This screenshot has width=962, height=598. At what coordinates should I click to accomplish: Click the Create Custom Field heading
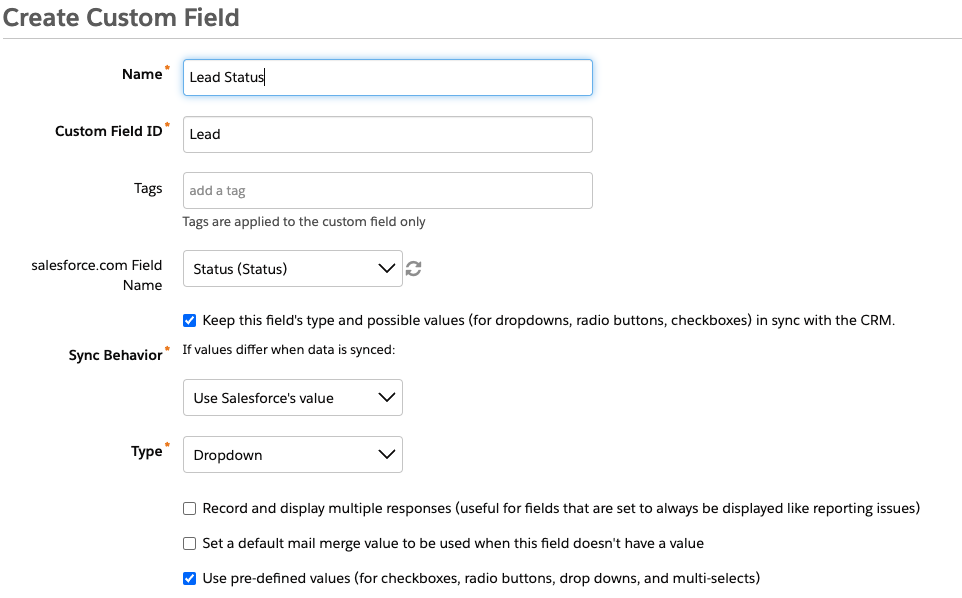(121, 17)
